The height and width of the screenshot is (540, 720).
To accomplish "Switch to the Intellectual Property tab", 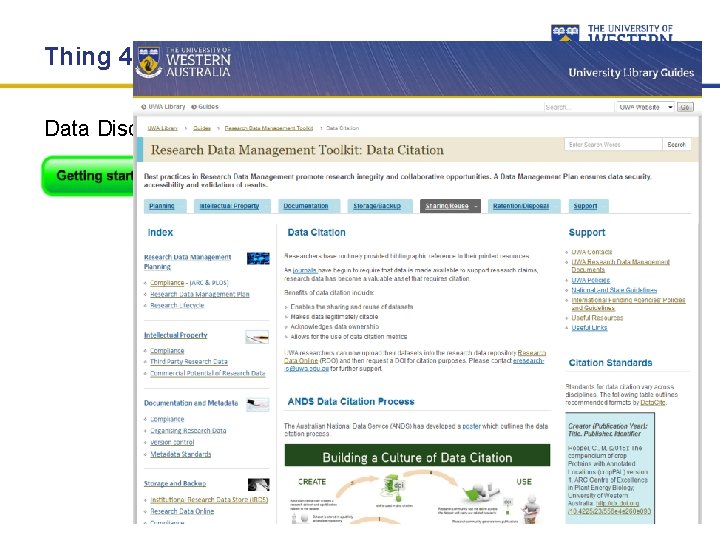I will (x=230, y=206).
